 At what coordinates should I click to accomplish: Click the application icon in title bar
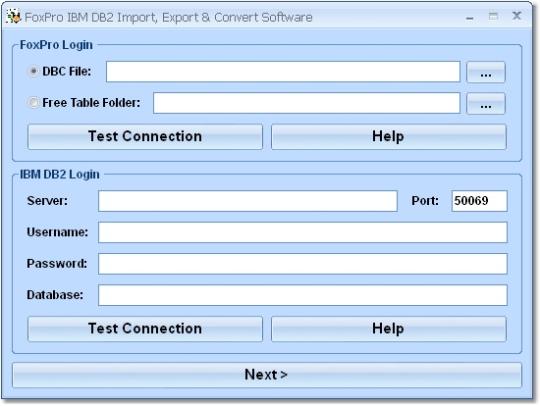tap(14, 17)
